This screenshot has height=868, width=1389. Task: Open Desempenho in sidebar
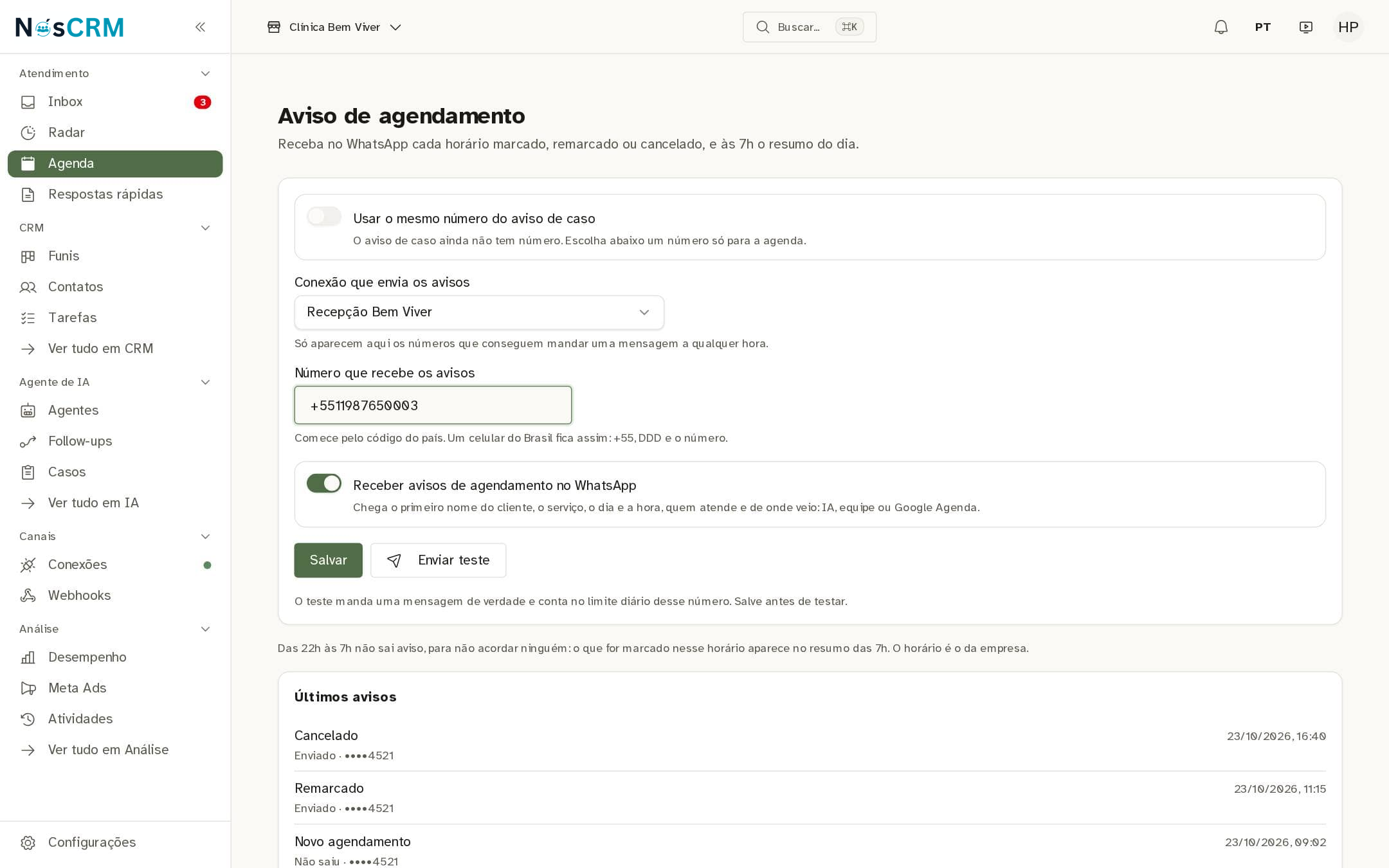(x=115, y=657)
